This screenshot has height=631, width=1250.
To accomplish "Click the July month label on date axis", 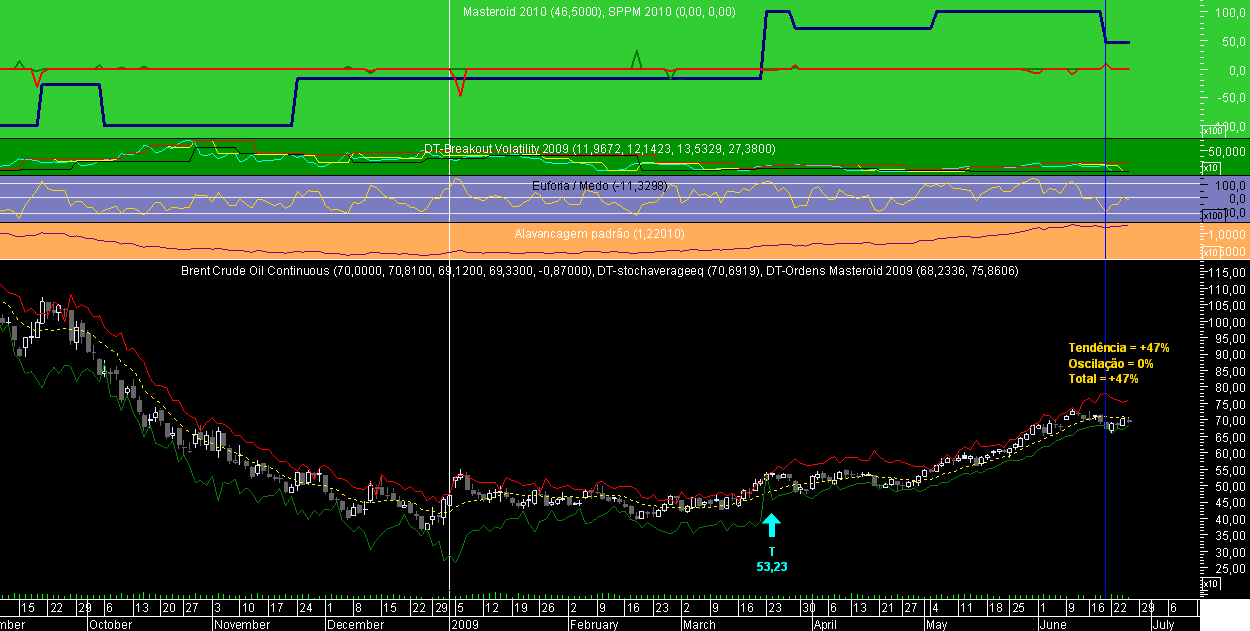I will [1162, 624].
